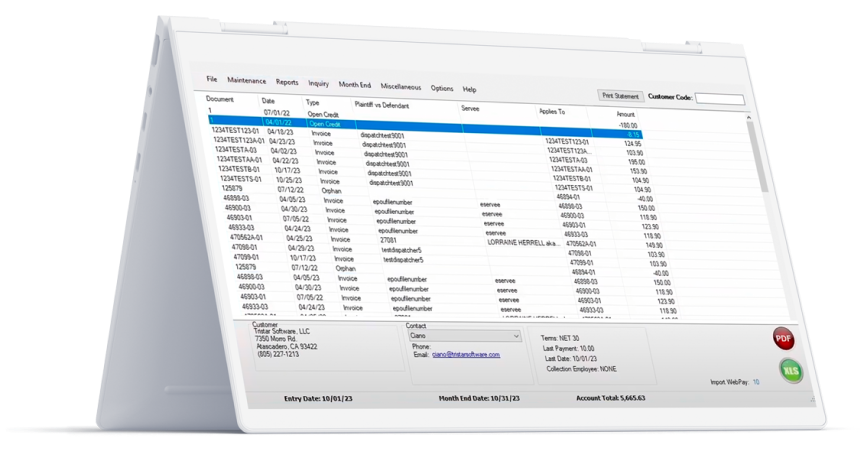Screen dimensions: 867x452
Task: Select the highlighted Open Credit 04/01/22 row
Action: [425, 127]
